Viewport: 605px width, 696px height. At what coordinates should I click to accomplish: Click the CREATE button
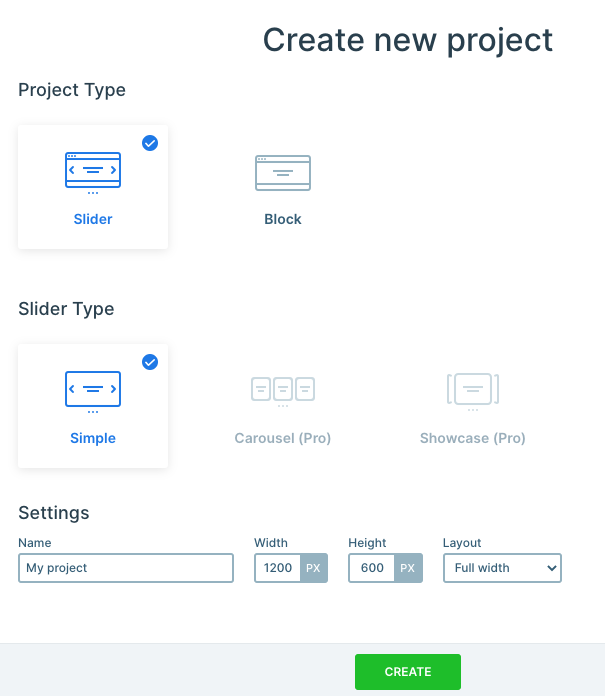(x=408, y=672)
